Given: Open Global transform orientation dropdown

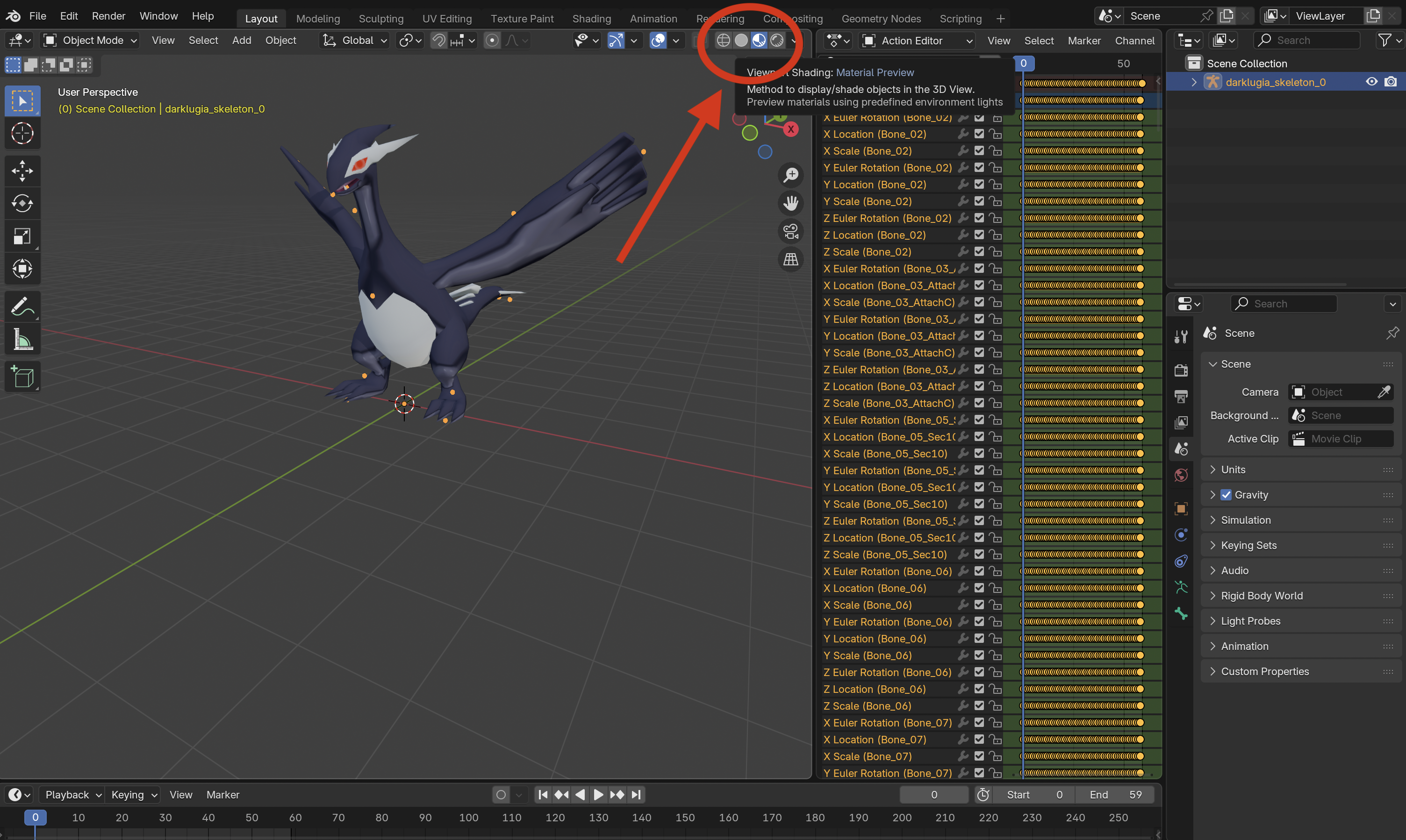Looking at the screenshot, I should coord(354,40).
